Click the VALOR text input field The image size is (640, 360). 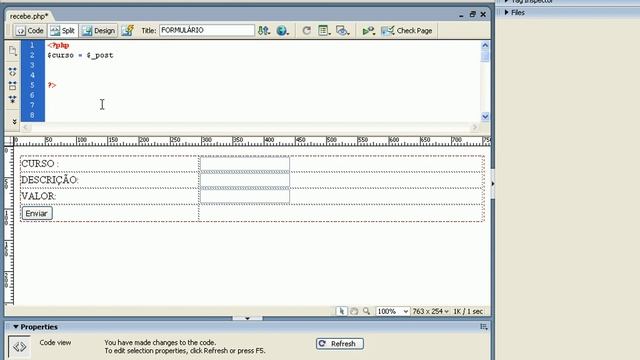[x=245, y=196]
